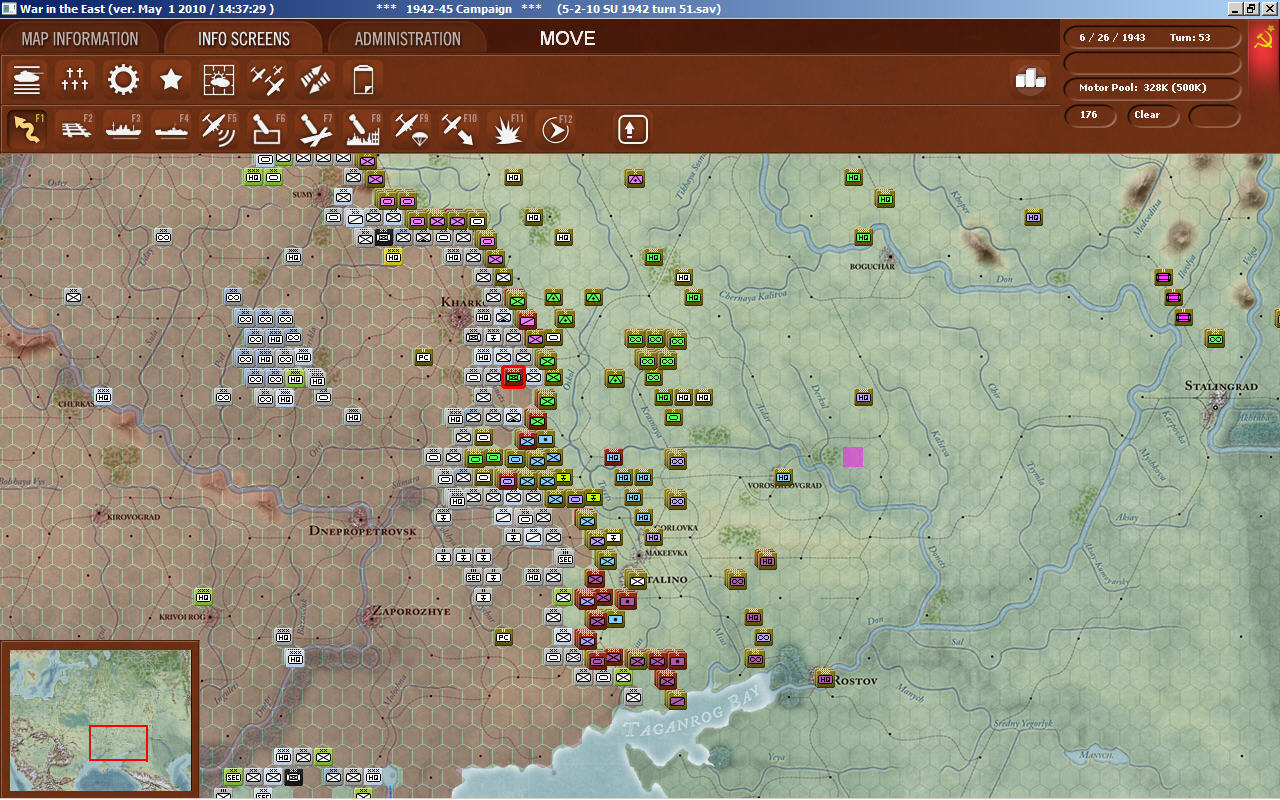Click the Motor Pool 328K (500K) readout
This screenshot has width=1280, height=800.
(x=1153, y=88)
